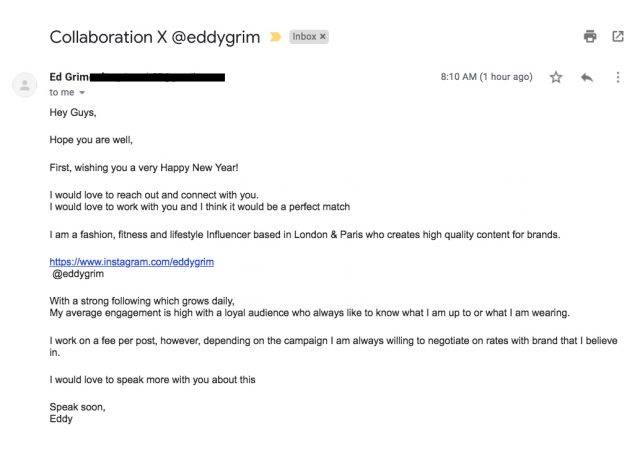The image size is (640, 465).
Task: Expand recipient details arrow next to 'to me'
Action: [82, 93]
